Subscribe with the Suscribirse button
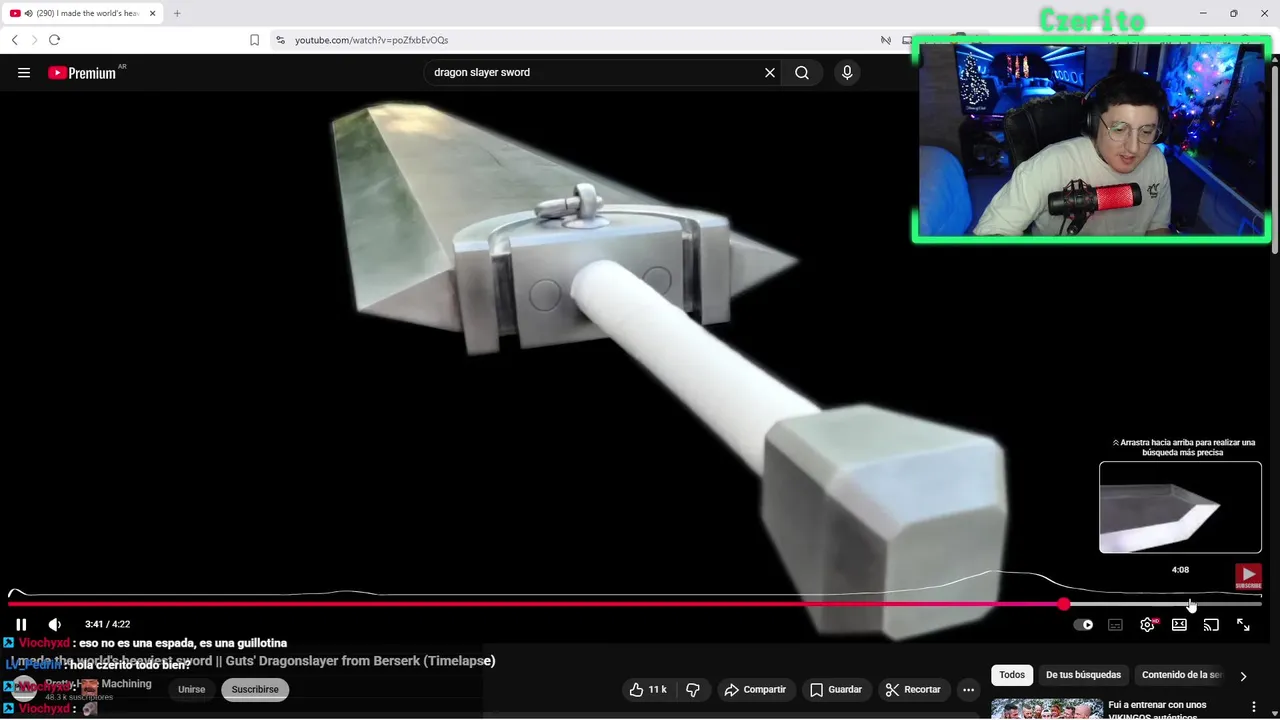 click(255, 689)
